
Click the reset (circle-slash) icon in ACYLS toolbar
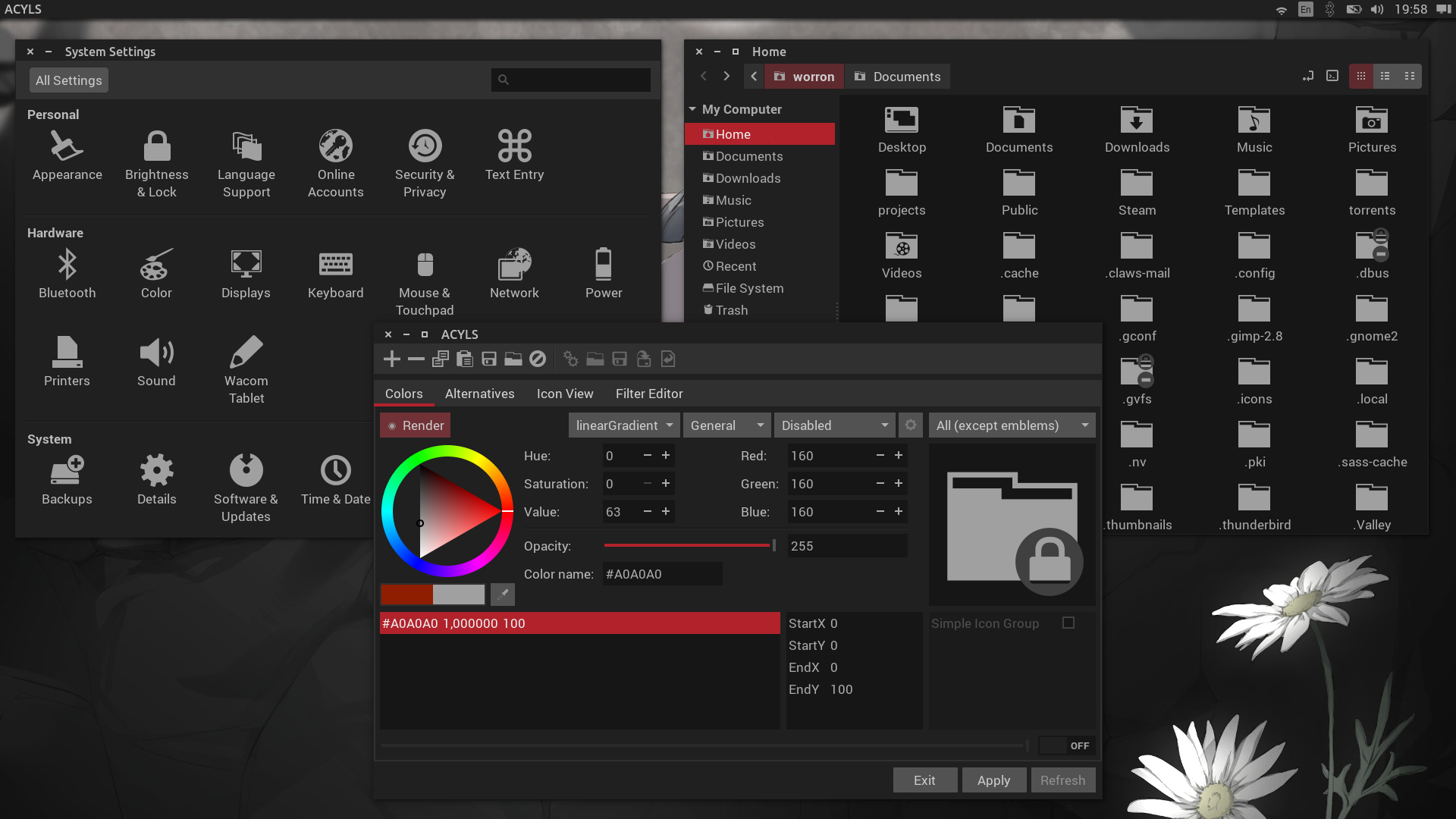tap(538, 359)
